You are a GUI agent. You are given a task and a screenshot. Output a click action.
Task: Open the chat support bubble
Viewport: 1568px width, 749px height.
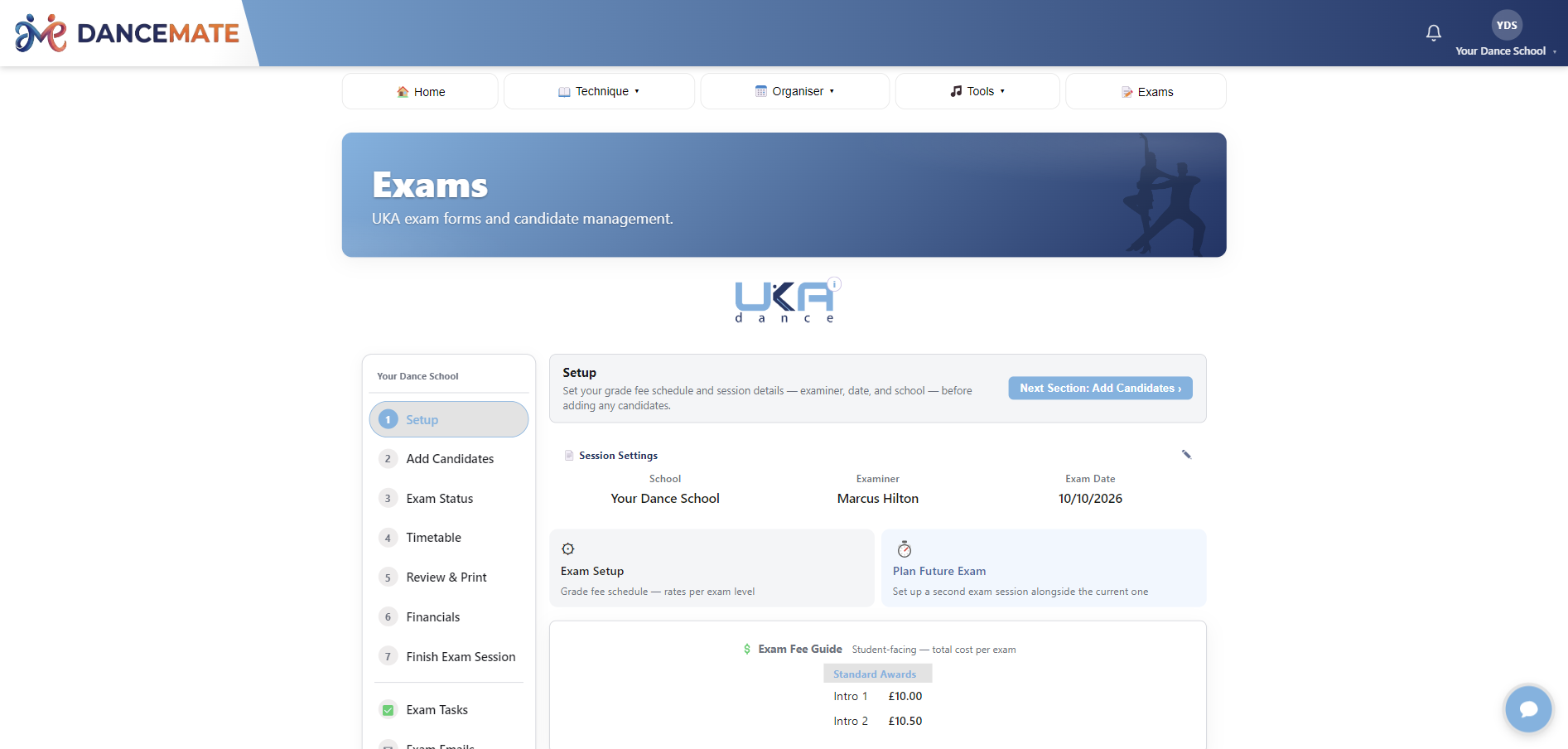pos(1528,709)
